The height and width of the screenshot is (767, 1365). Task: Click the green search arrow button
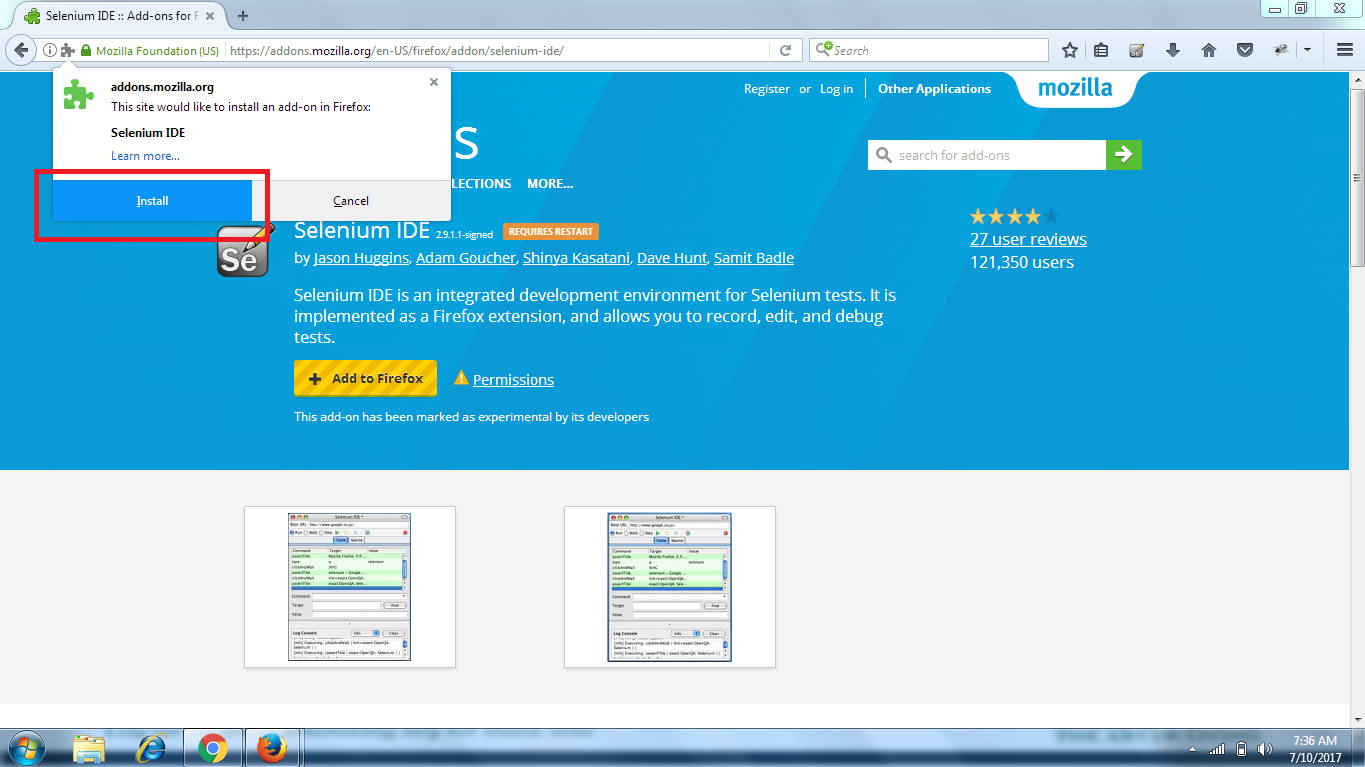coord(1123,155)
